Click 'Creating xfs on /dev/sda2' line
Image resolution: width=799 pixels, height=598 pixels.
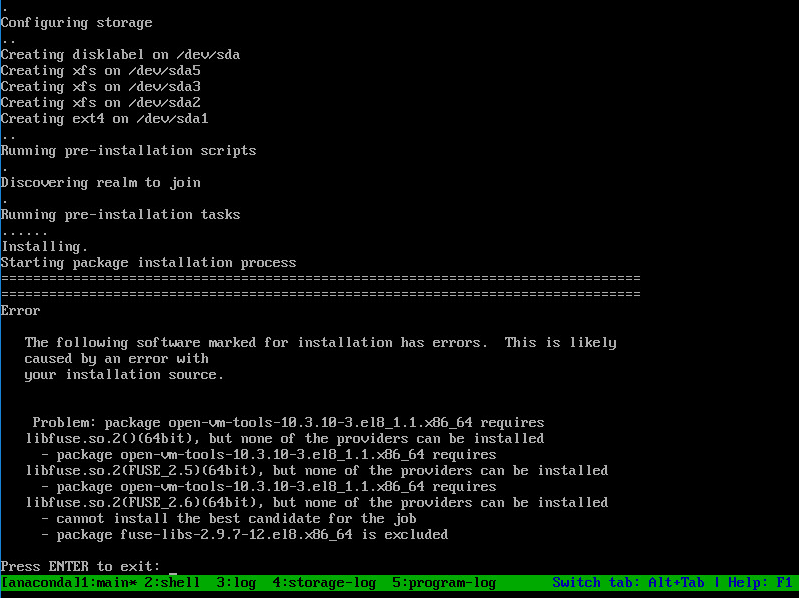[x=100, y=102]
